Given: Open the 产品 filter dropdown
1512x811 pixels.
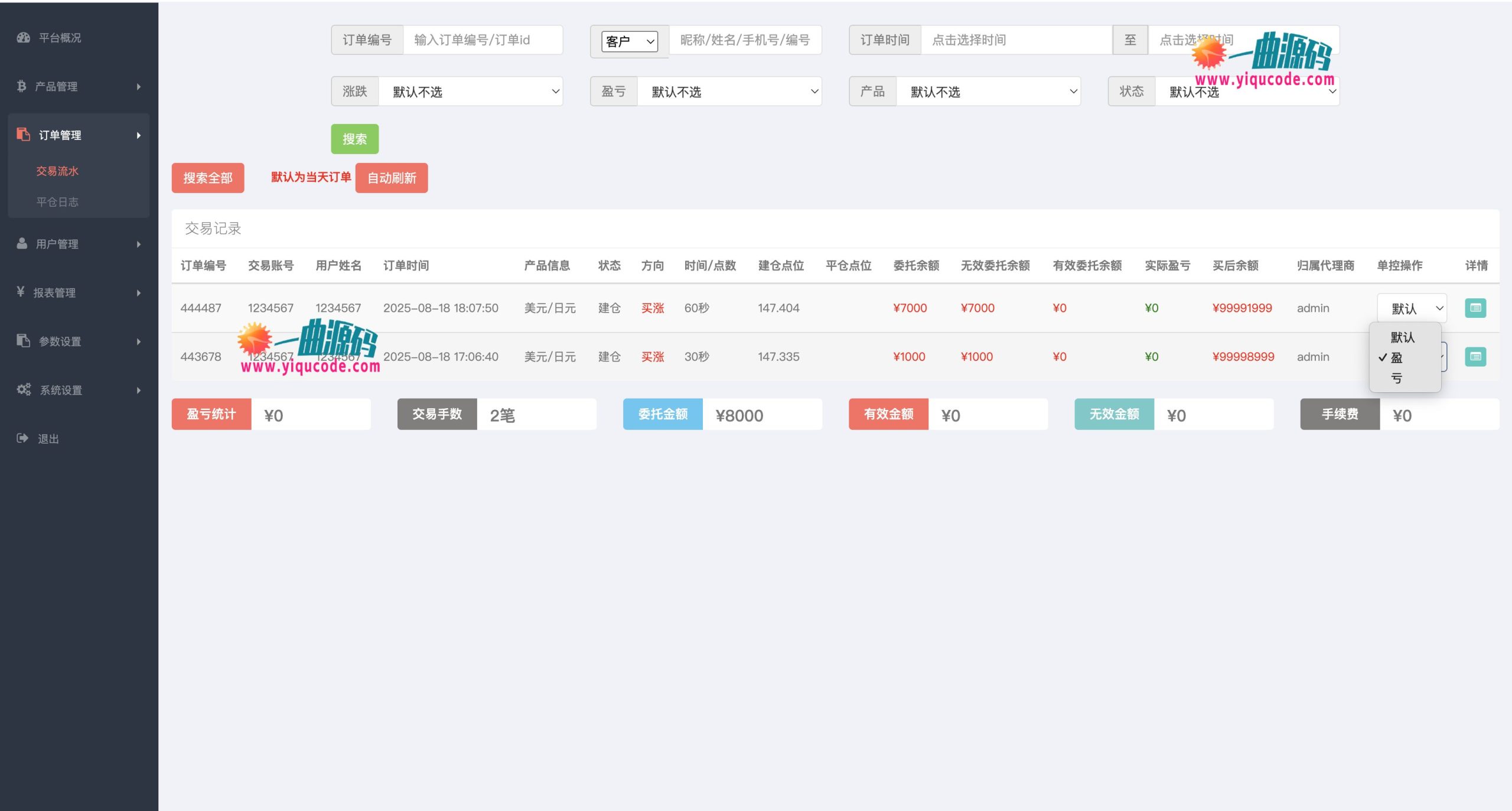Looking at the screenshot, I should point(988,92).
